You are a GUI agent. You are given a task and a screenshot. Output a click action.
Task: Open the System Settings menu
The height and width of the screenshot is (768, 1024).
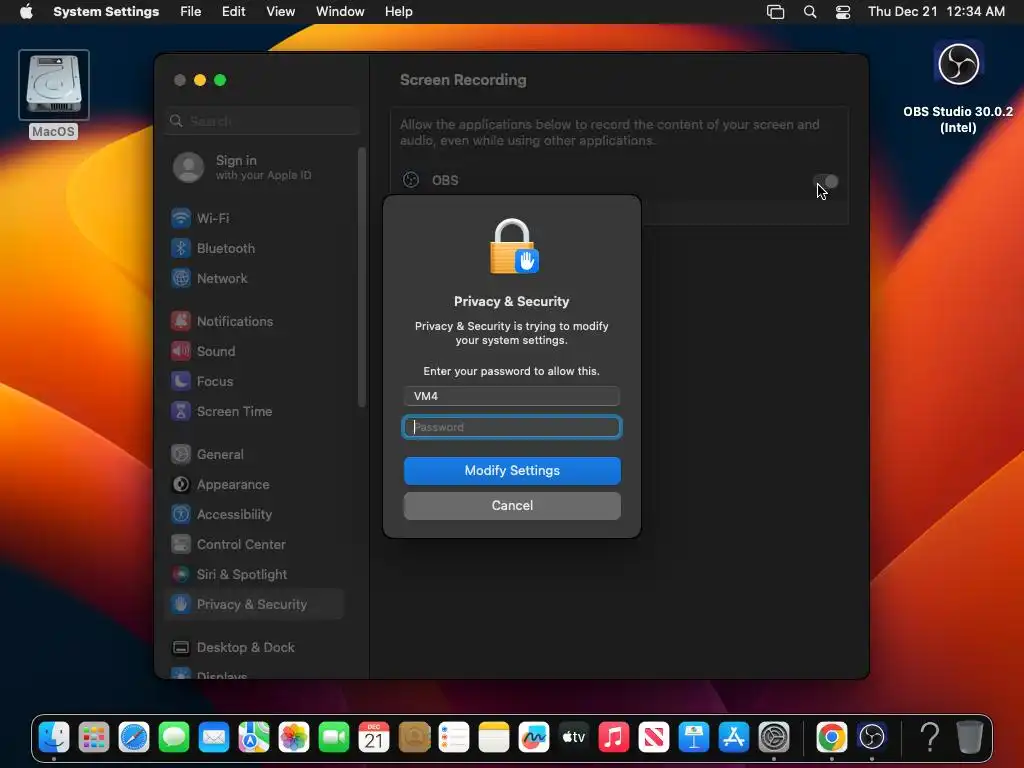[106, 12]
